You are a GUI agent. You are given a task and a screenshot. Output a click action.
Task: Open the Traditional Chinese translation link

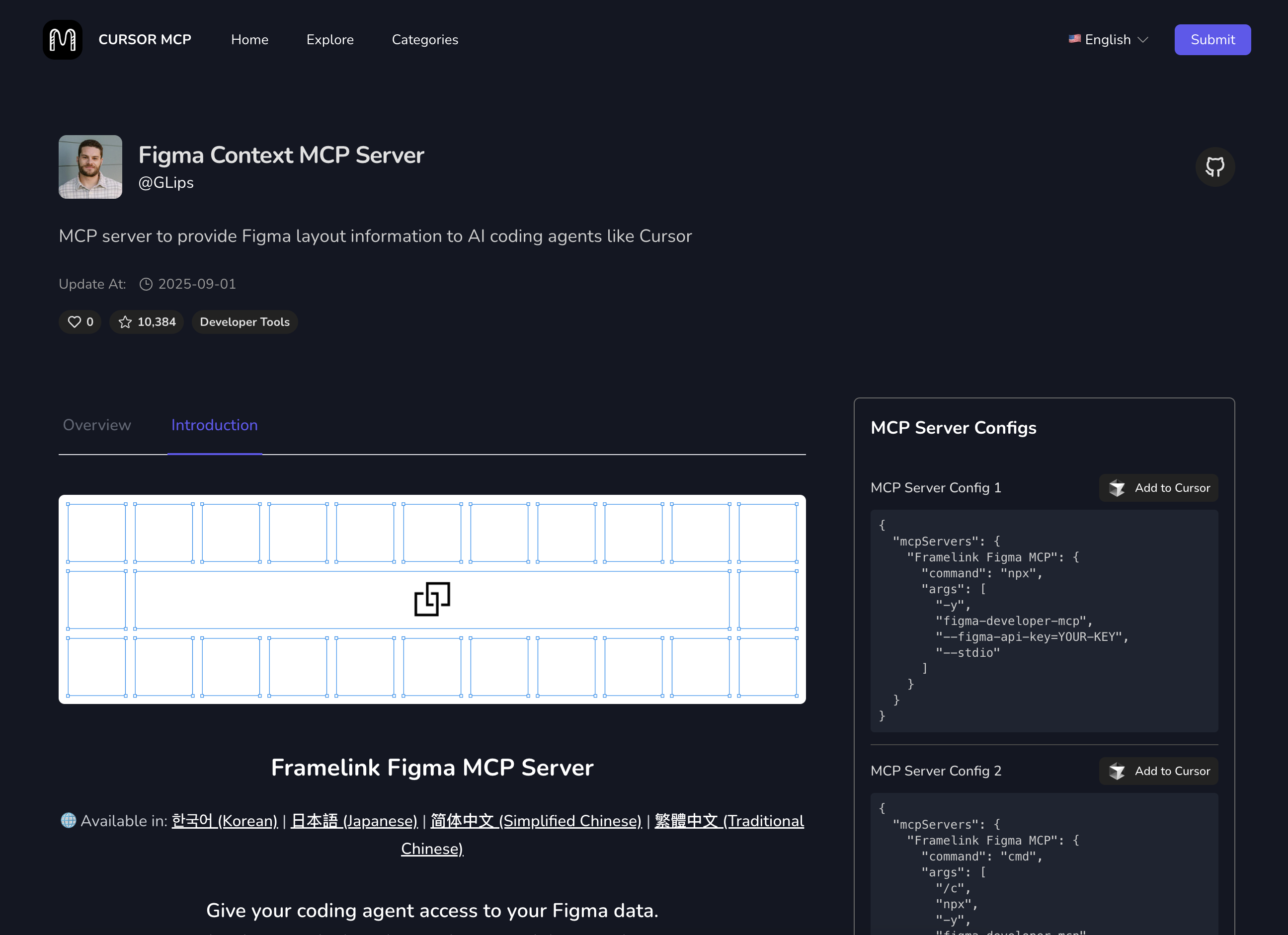[x=729, y=821]
